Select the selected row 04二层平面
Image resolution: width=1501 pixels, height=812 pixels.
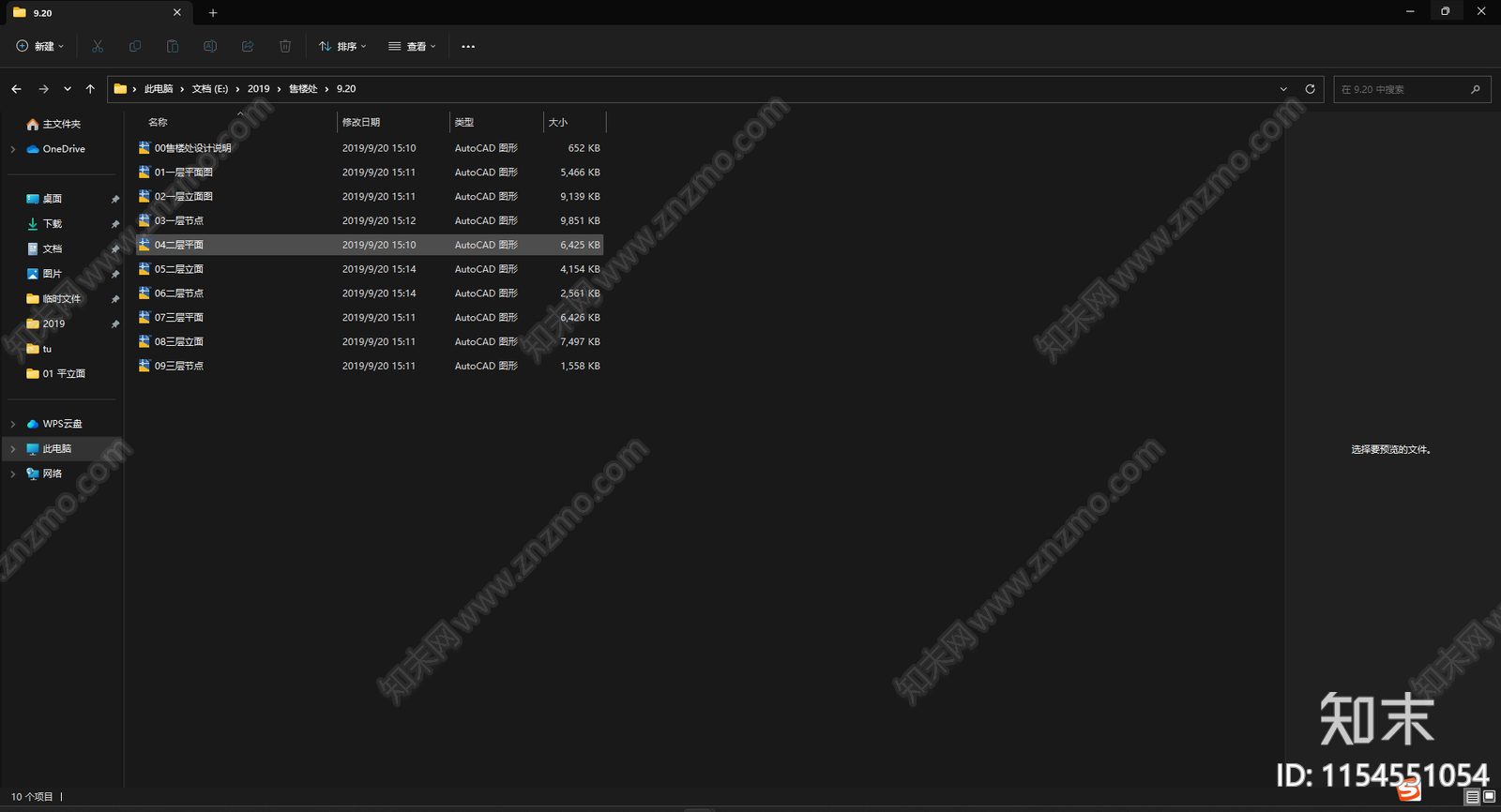tap(370, 245)
